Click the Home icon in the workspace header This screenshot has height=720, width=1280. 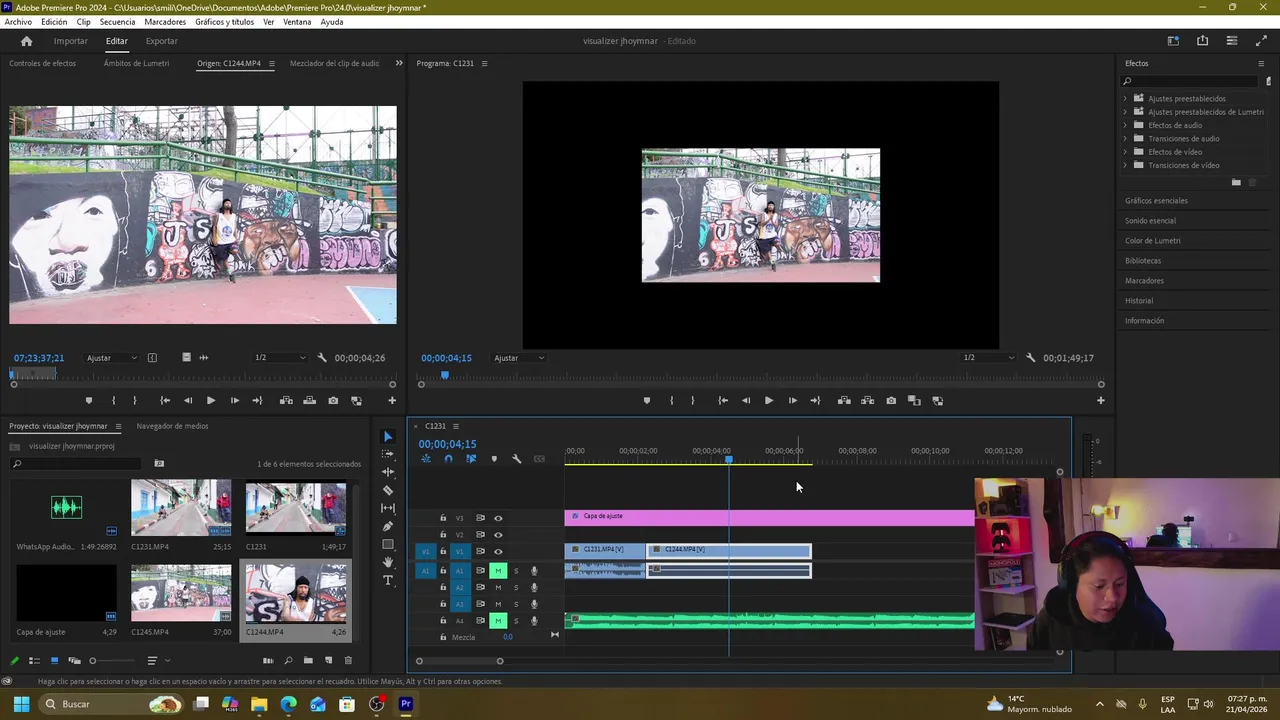coord(26,41)
